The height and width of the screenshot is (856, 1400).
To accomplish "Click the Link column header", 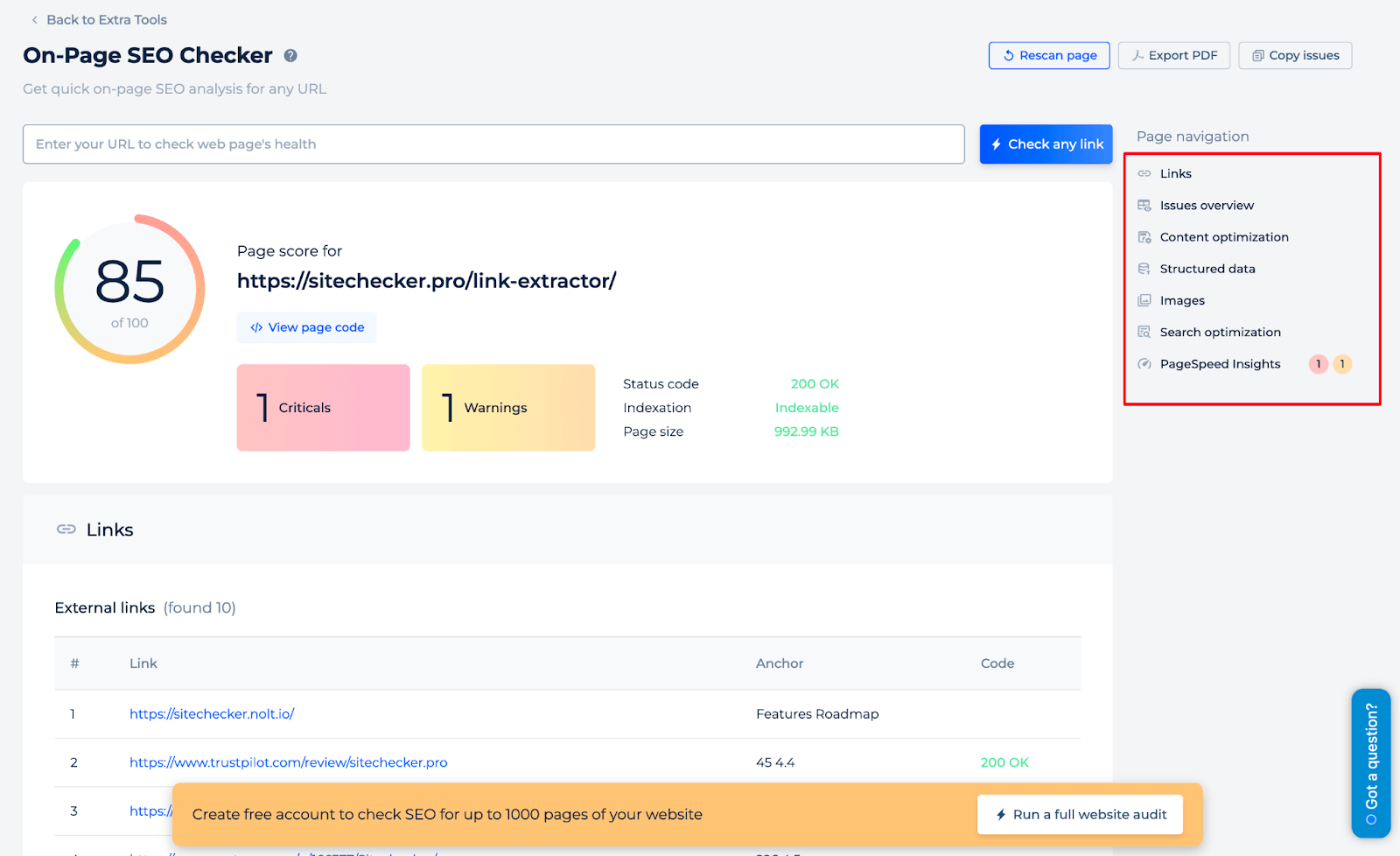I will [x=143, y=663].
